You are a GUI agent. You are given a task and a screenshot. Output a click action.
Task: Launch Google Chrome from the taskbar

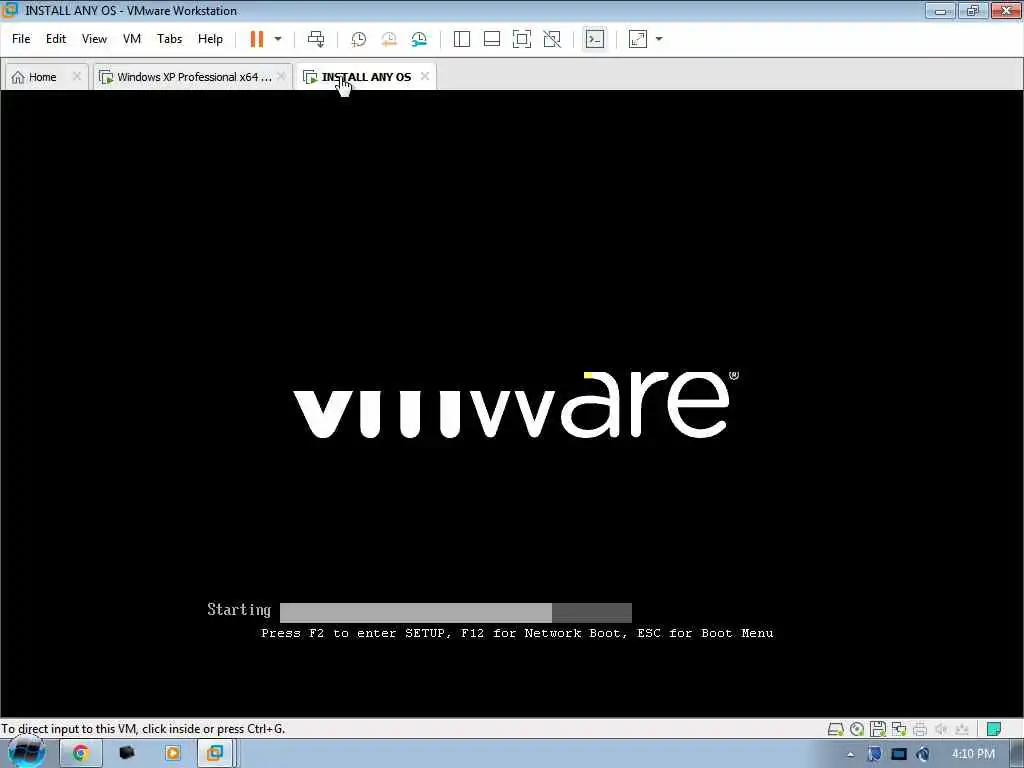coord(81,754)
